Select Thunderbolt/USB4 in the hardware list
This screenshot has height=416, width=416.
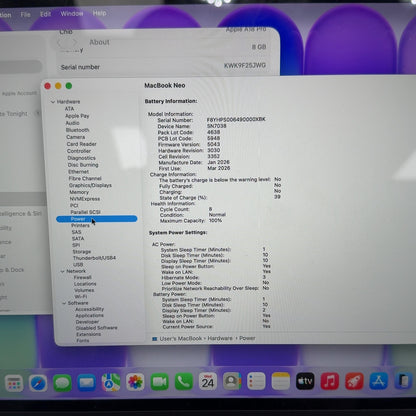[x=94, y=258]
